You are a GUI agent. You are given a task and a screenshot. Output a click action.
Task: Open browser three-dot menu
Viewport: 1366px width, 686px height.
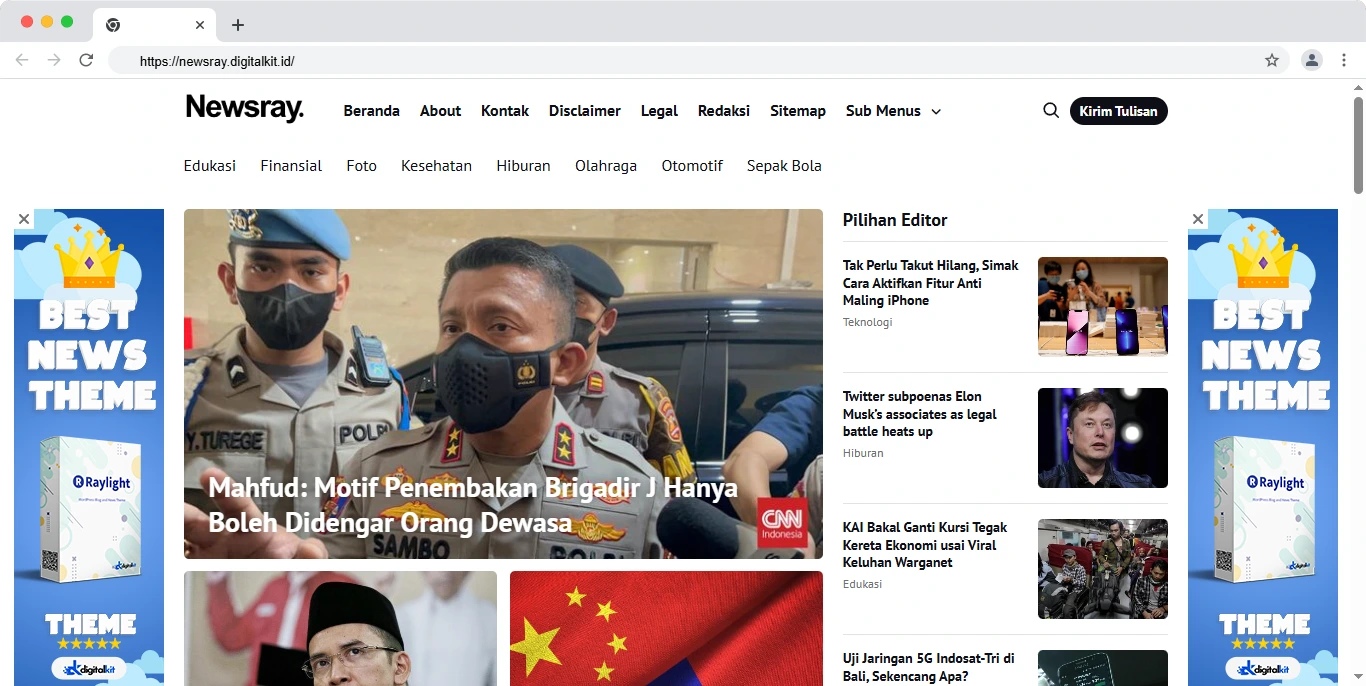click(1344, 60)
